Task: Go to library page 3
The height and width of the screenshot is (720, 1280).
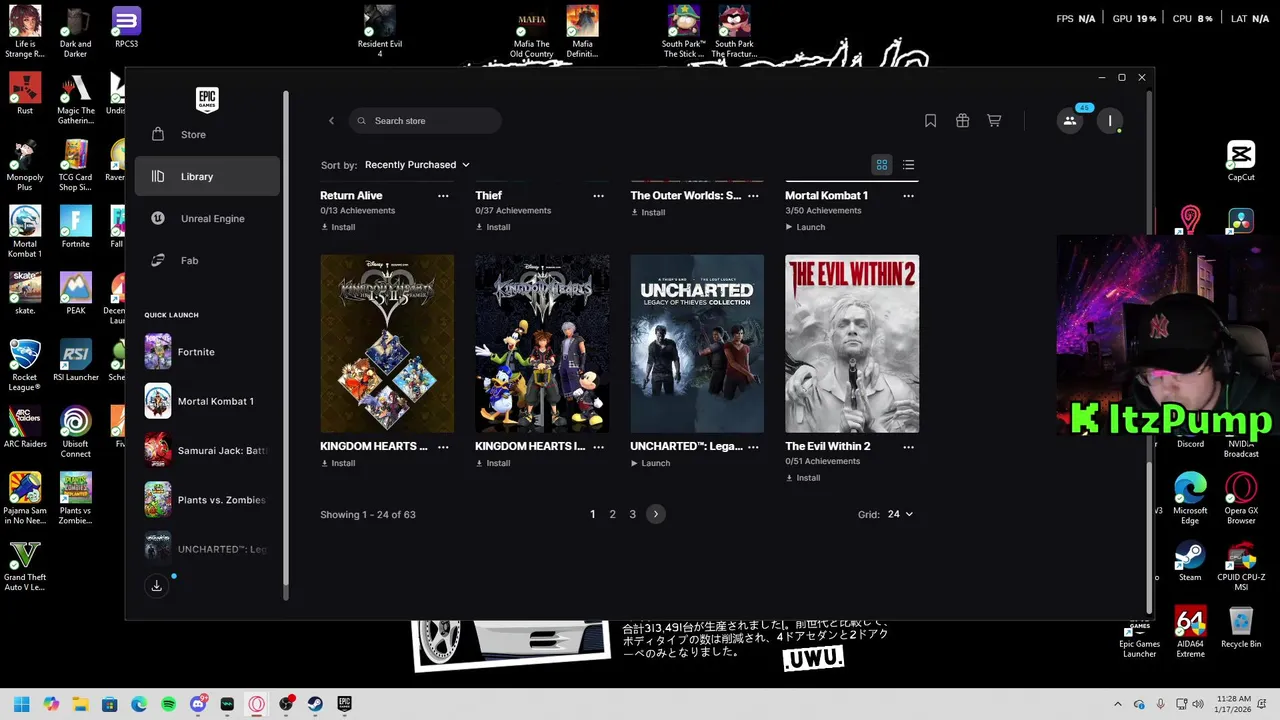Action: point(632,514)
